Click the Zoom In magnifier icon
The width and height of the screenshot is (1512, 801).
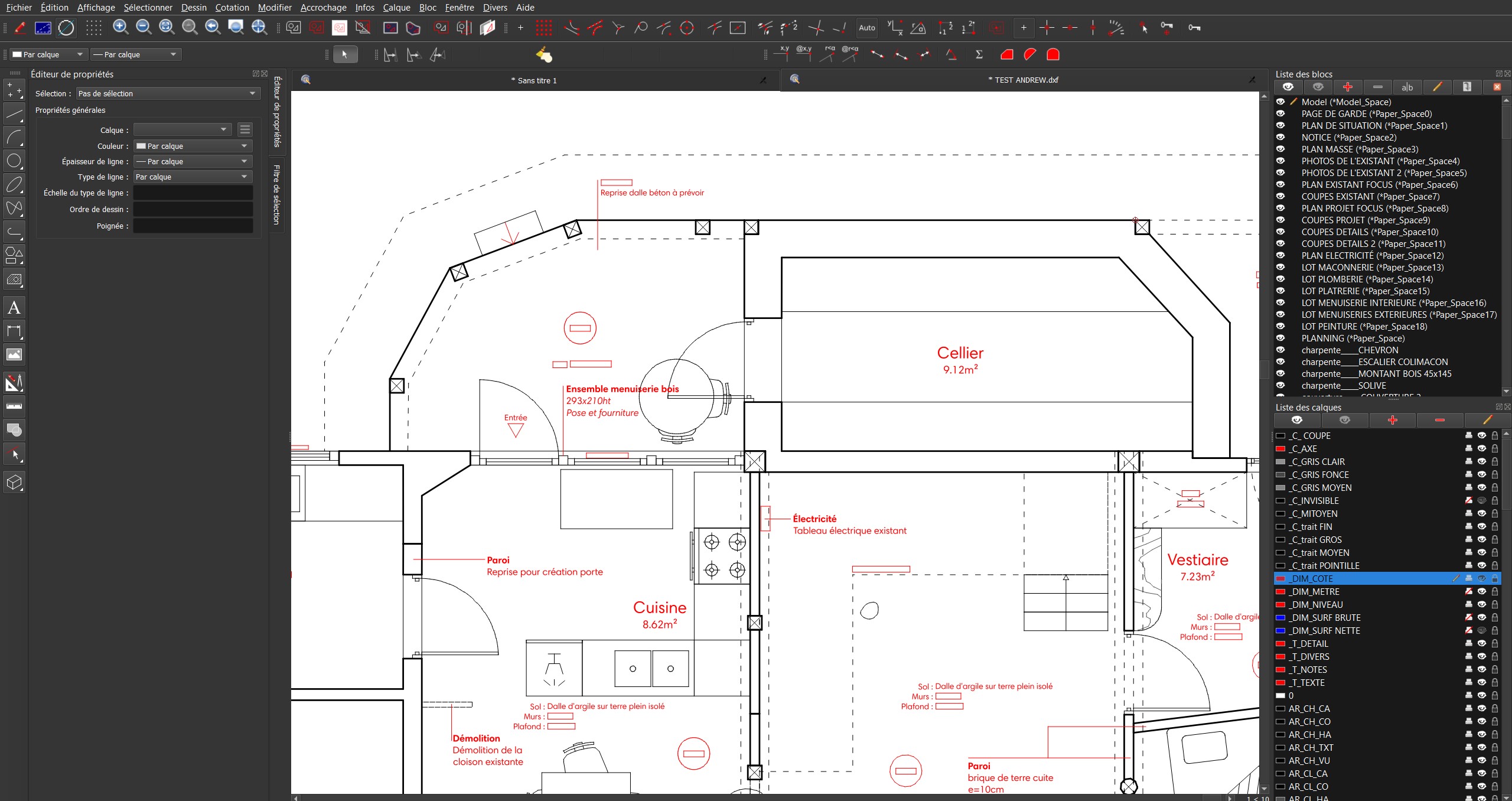coord(120,27)
